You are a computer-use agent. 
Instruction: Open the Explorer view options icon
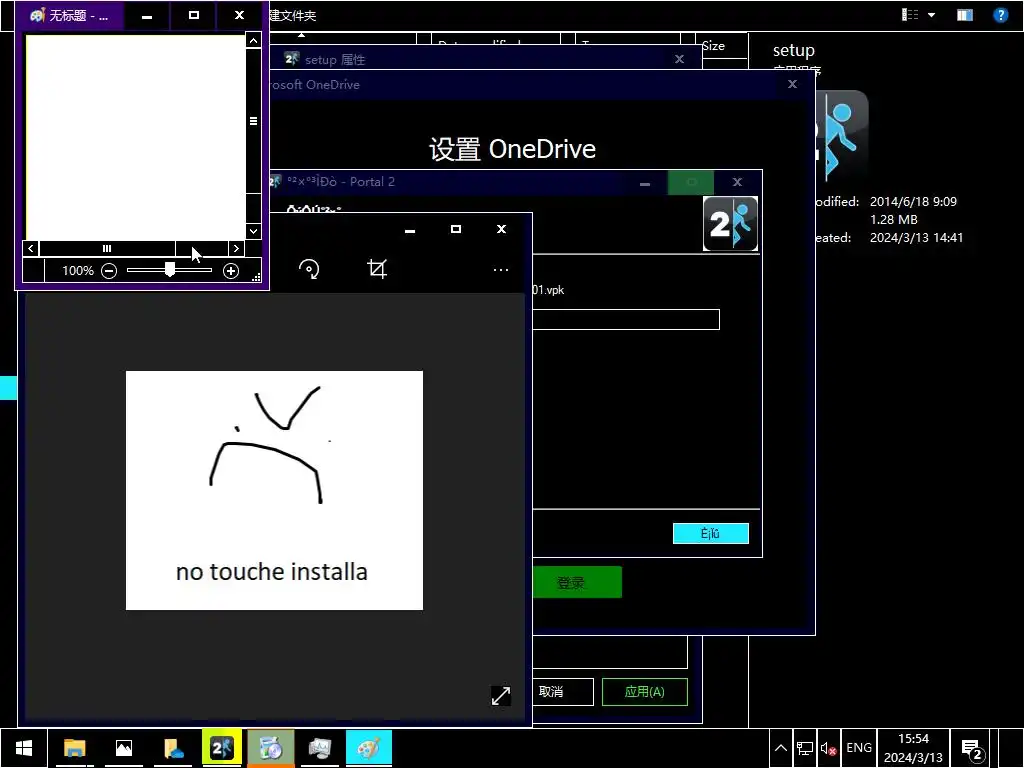point(910,14)
